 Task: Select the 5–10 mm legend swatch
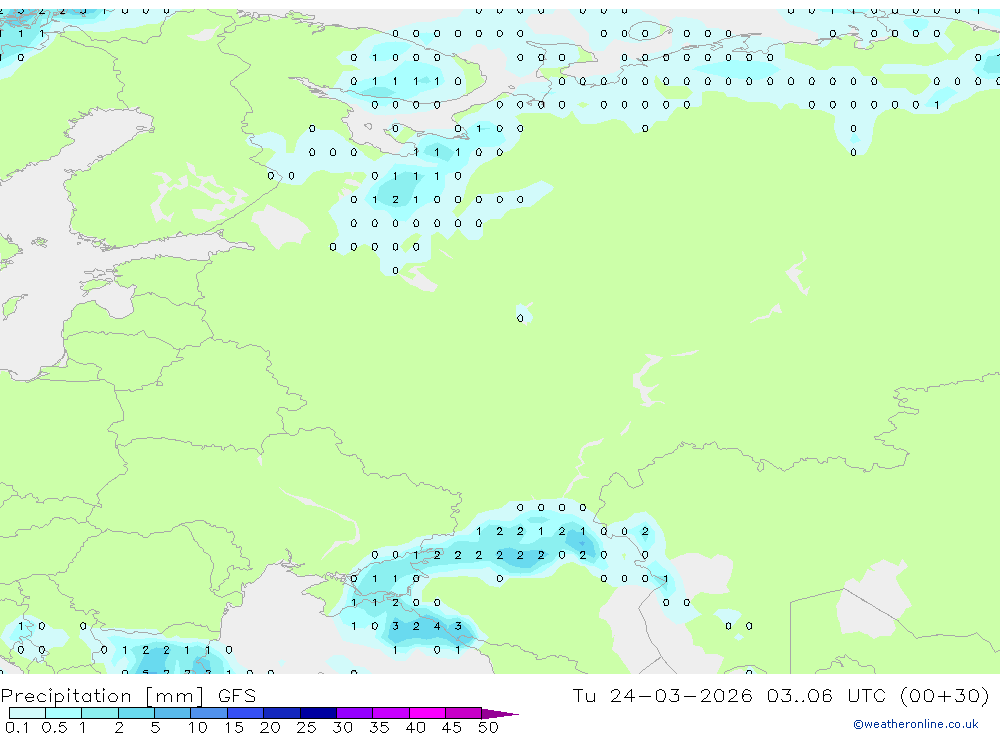click(173, 713)
